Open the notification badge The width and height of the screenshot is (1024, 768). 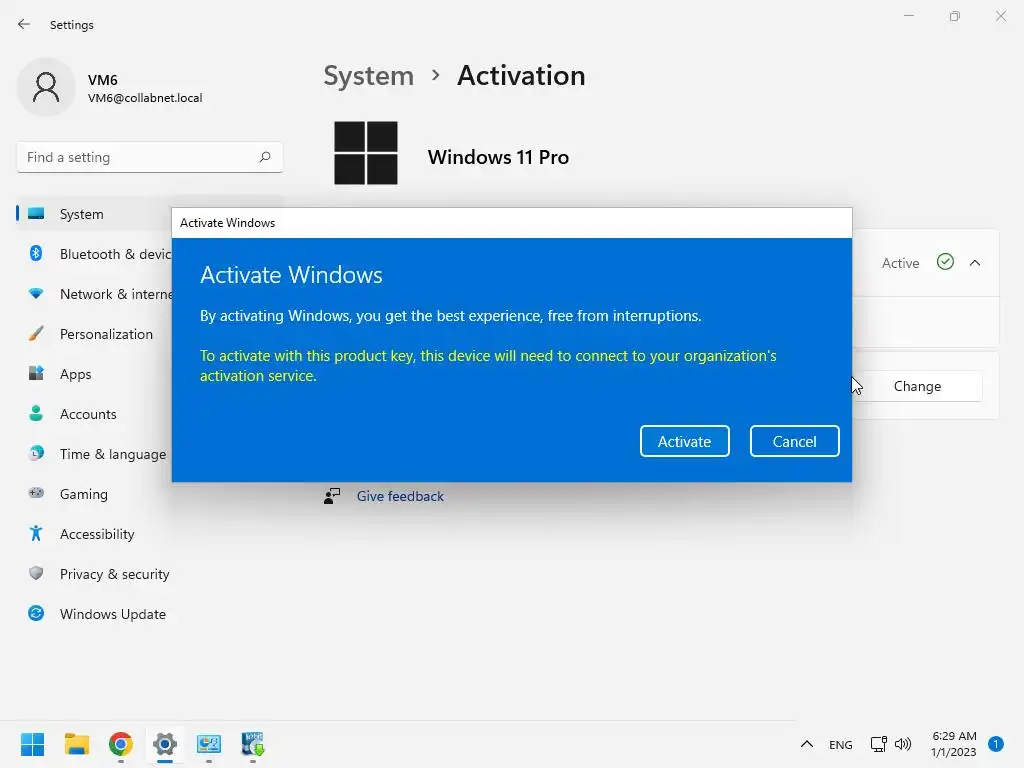996,744
